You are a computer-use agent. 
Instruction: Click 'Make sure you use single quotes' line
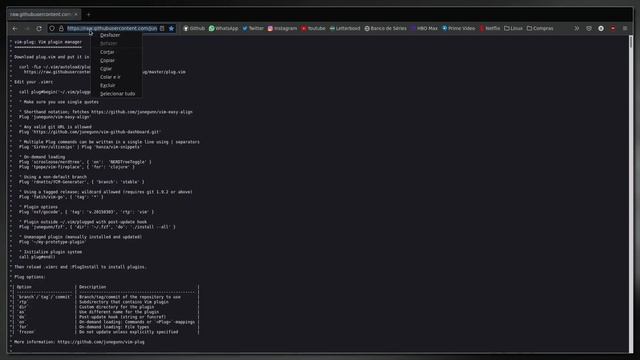(59, 102)
